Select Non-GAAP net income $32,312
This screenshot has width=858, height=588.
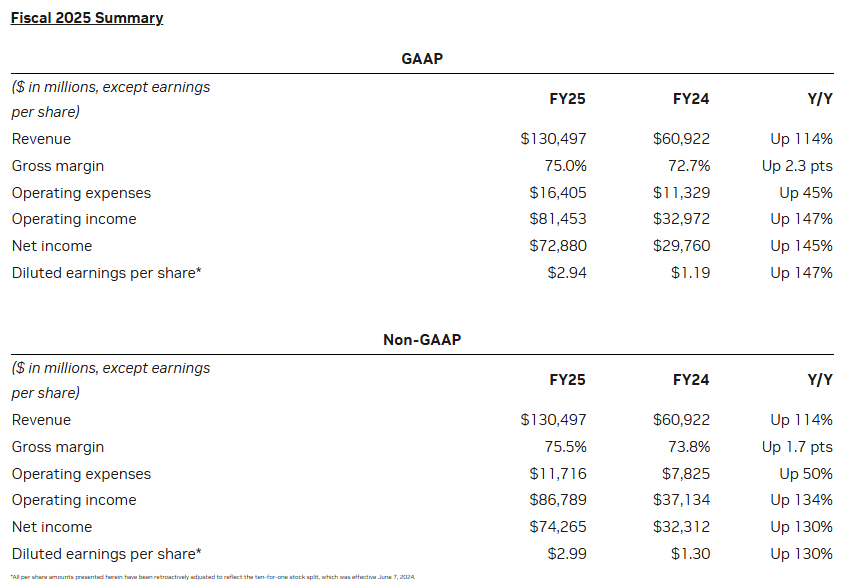point(682,527)
